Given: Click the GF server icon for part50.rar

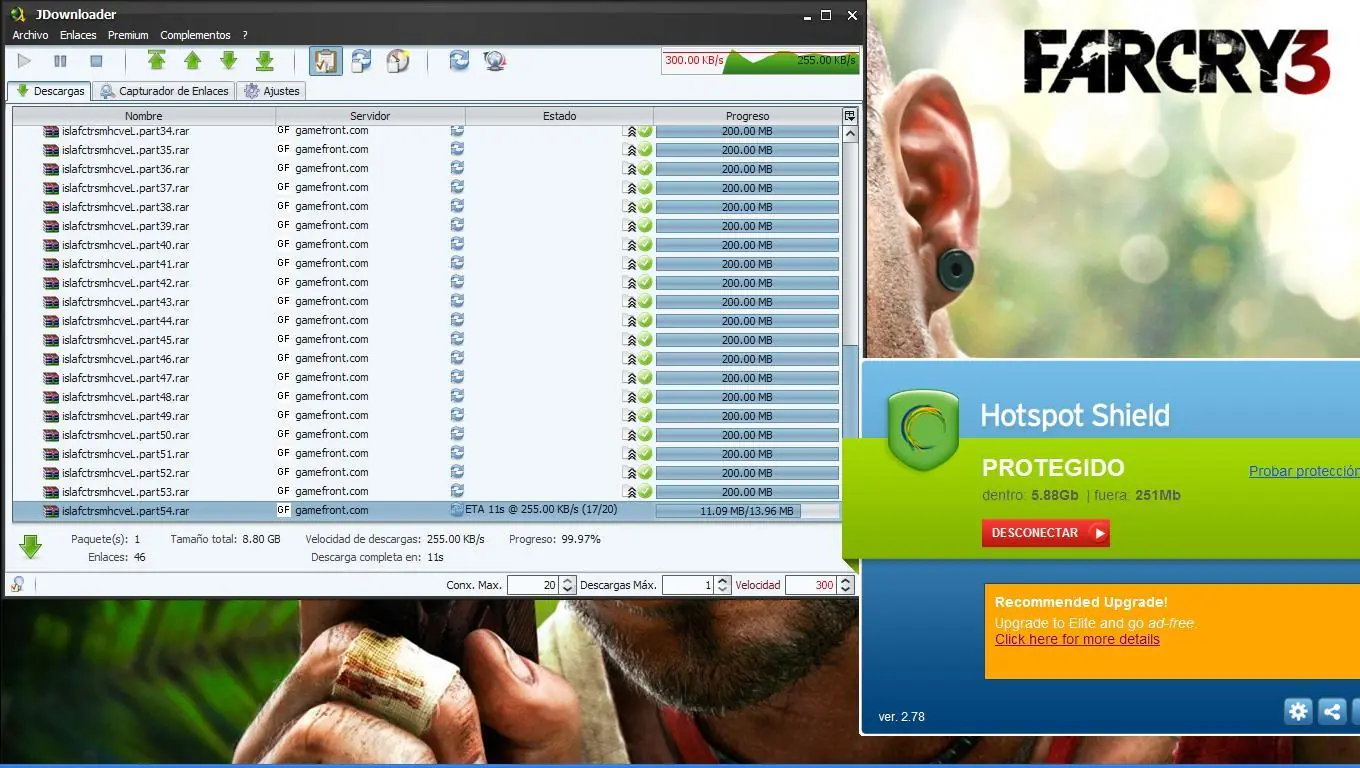Looking at the screenshot, I should click(x=284, y=435).
